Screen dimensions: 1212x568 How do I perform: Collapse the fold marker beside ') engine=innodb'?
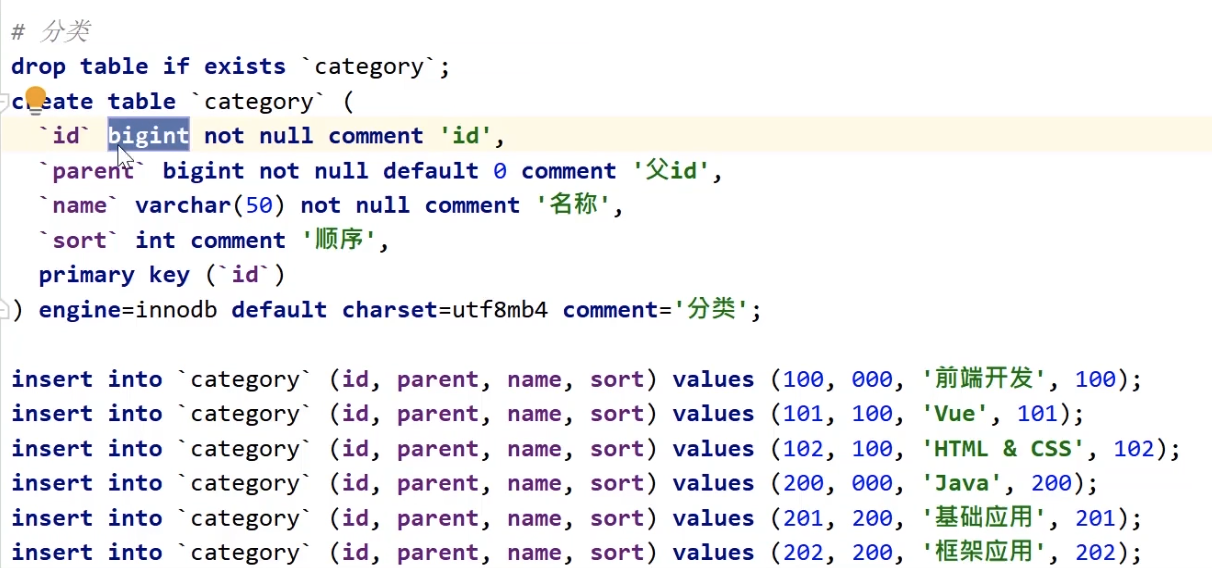[4, 309]
